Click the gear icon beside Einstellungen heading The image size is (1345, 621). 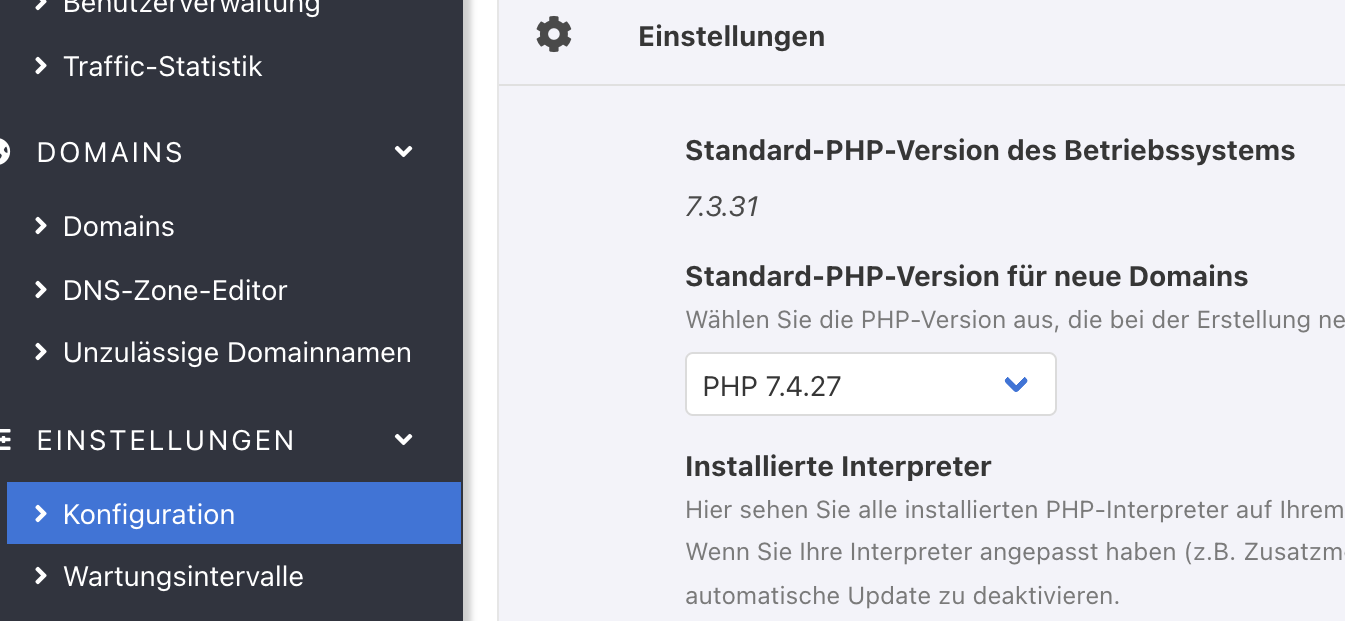[554, 35]
